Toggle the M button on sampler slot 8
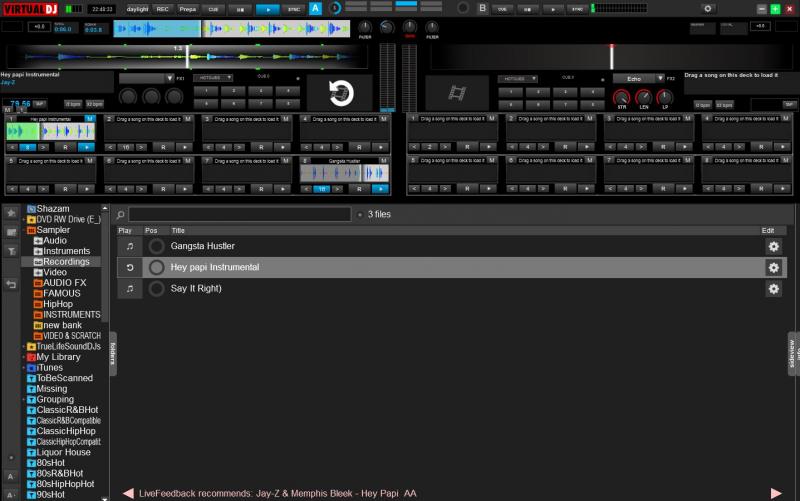Image resolution: width=800 pixels, height=501 pixels. 384,161
